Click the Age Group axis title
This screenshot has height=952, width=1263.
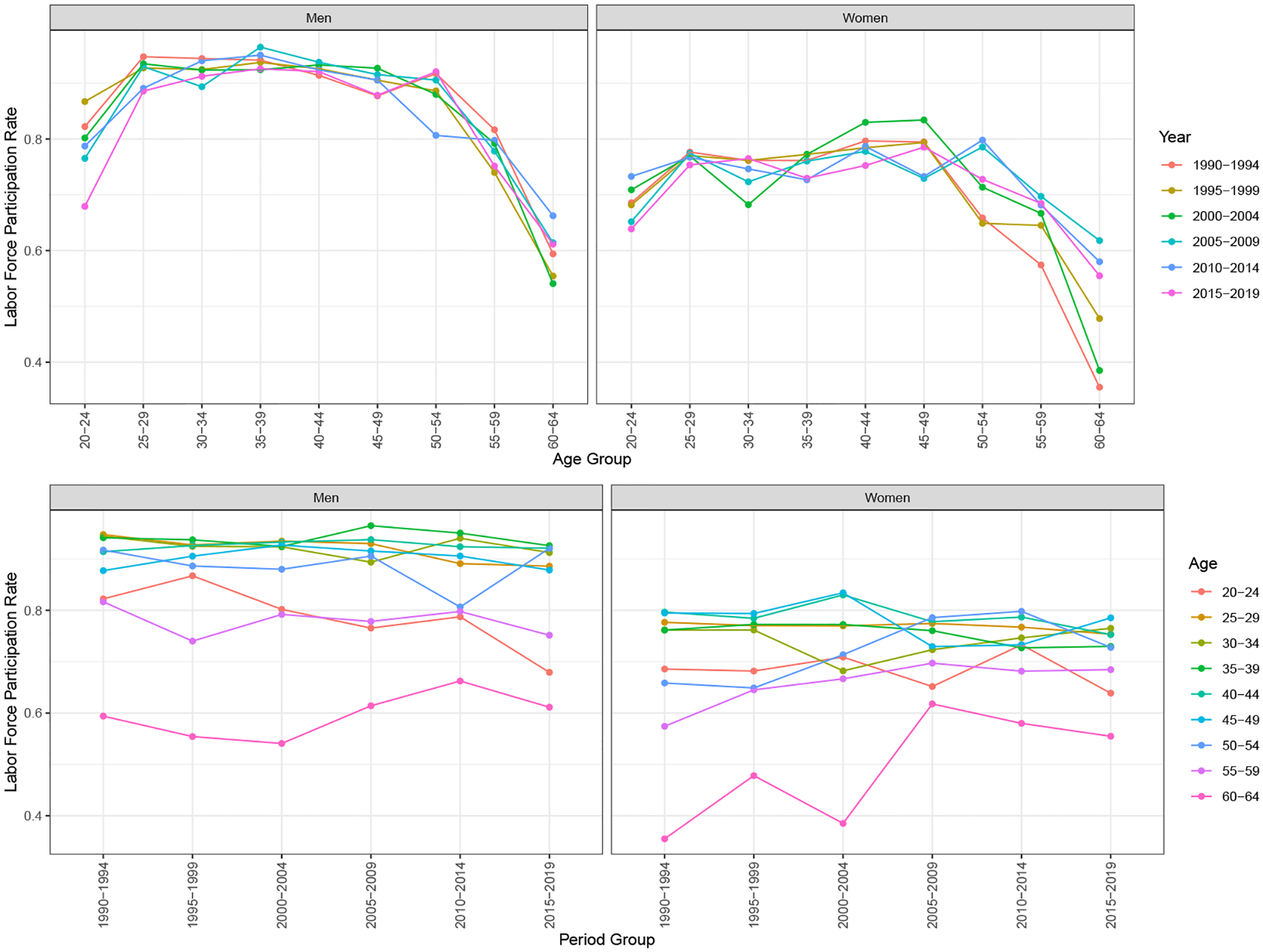coord(591,459)
